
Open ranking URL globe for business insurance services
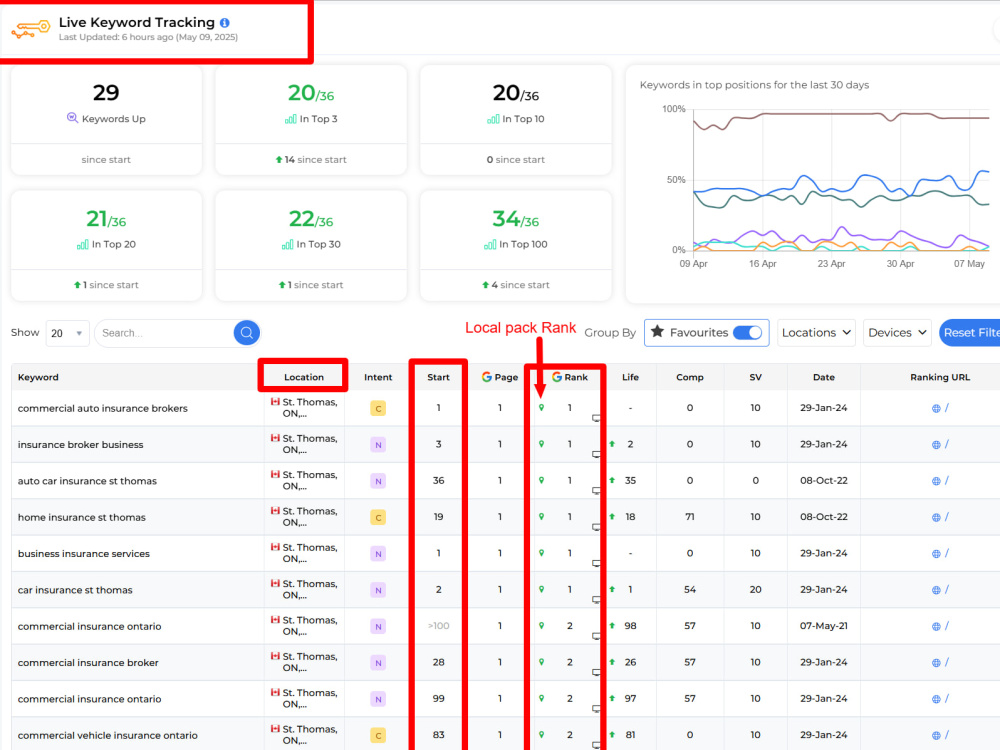(936, 554)
